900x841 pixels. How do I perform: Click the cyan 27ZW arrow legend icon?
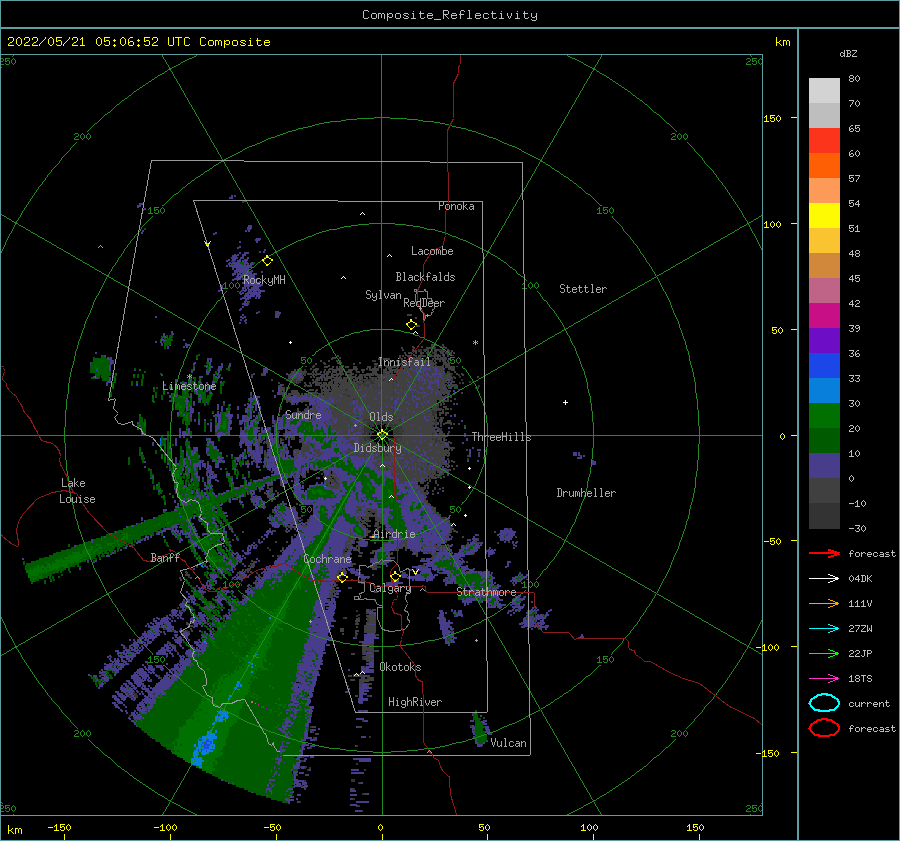[x=824, y=629]
